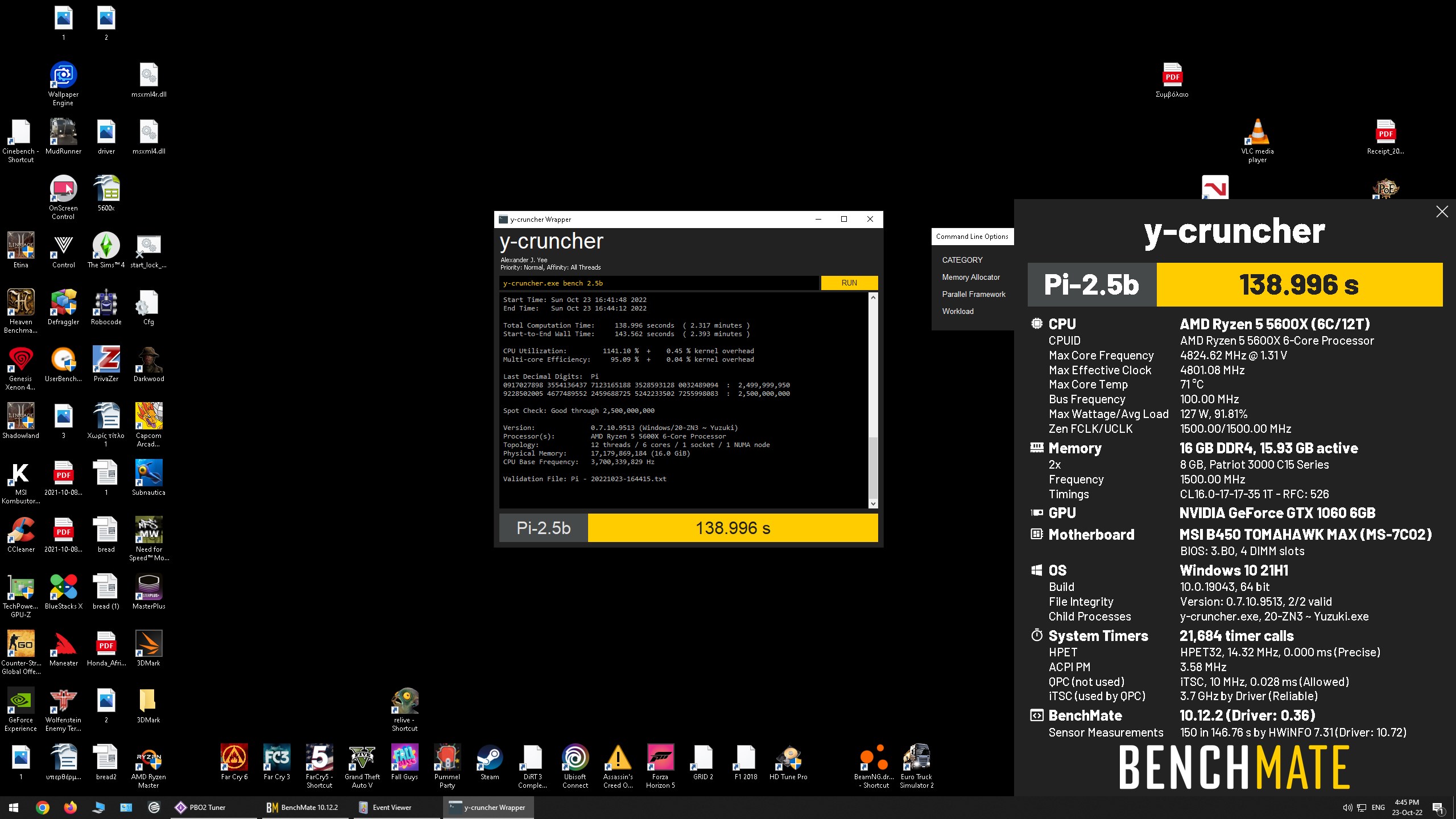Launch MSI Kombustor desktop icon

20,482
